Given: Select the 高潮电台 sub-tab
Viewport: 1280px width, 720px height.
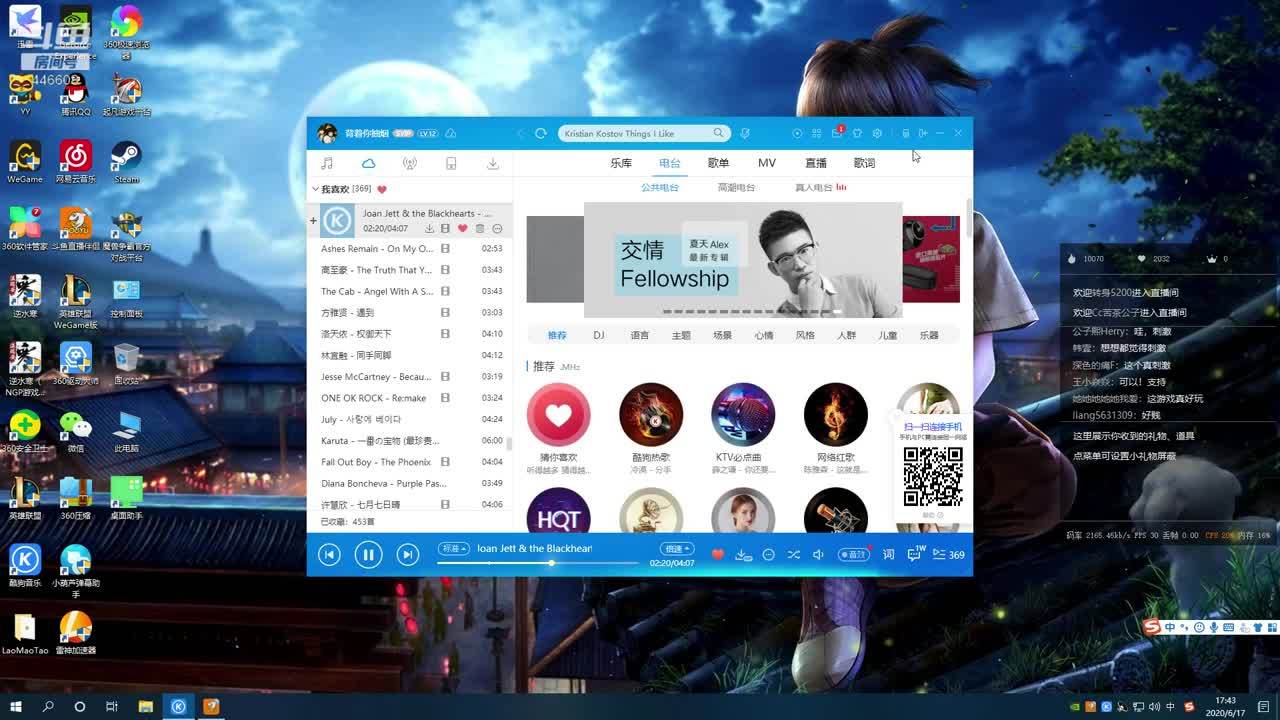Looking at the screenshot, I should pyautogui.click(x=736, y=188).
